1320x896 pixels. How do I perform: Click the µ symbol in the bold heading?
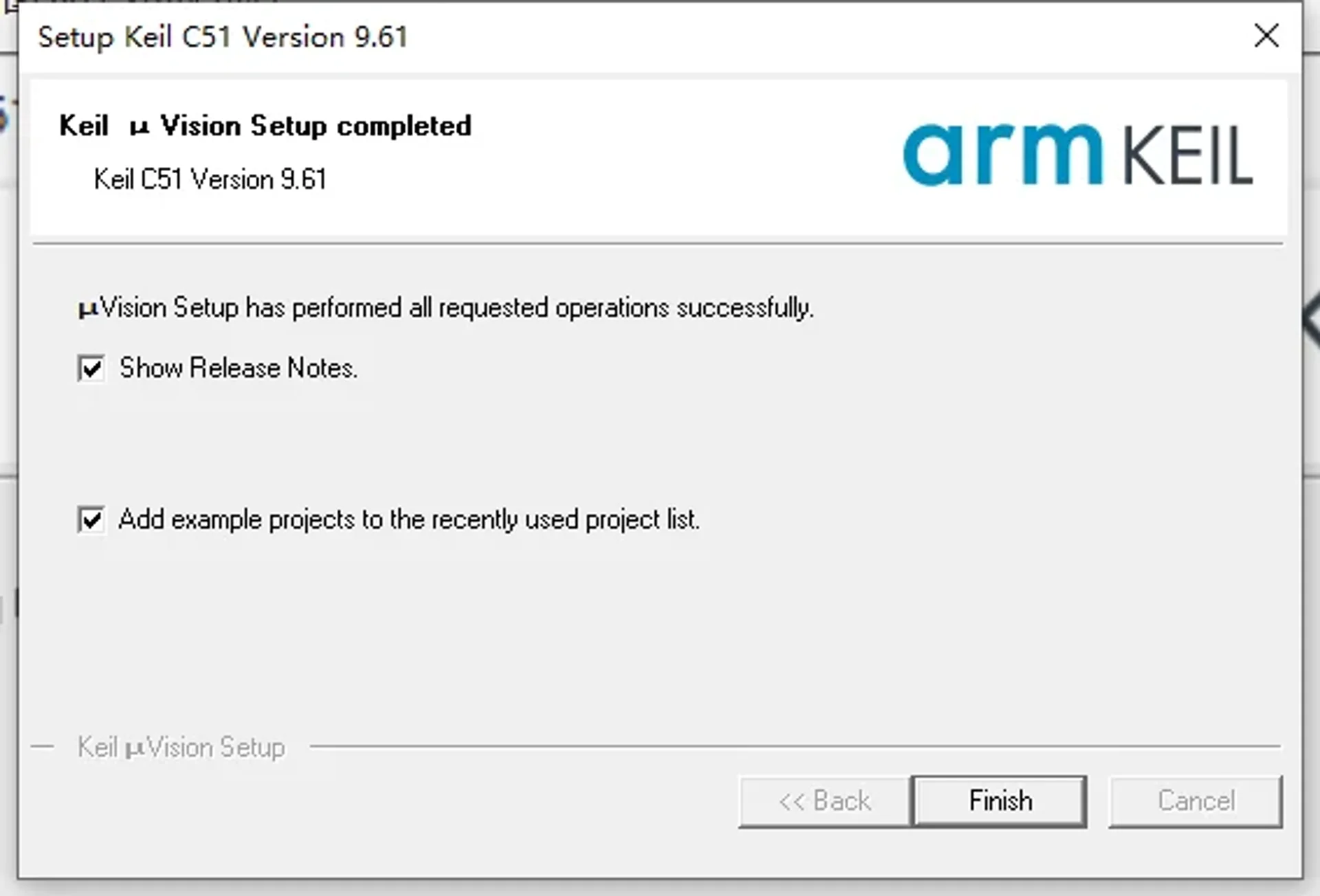pyautogui.click(x=139, y=128)
